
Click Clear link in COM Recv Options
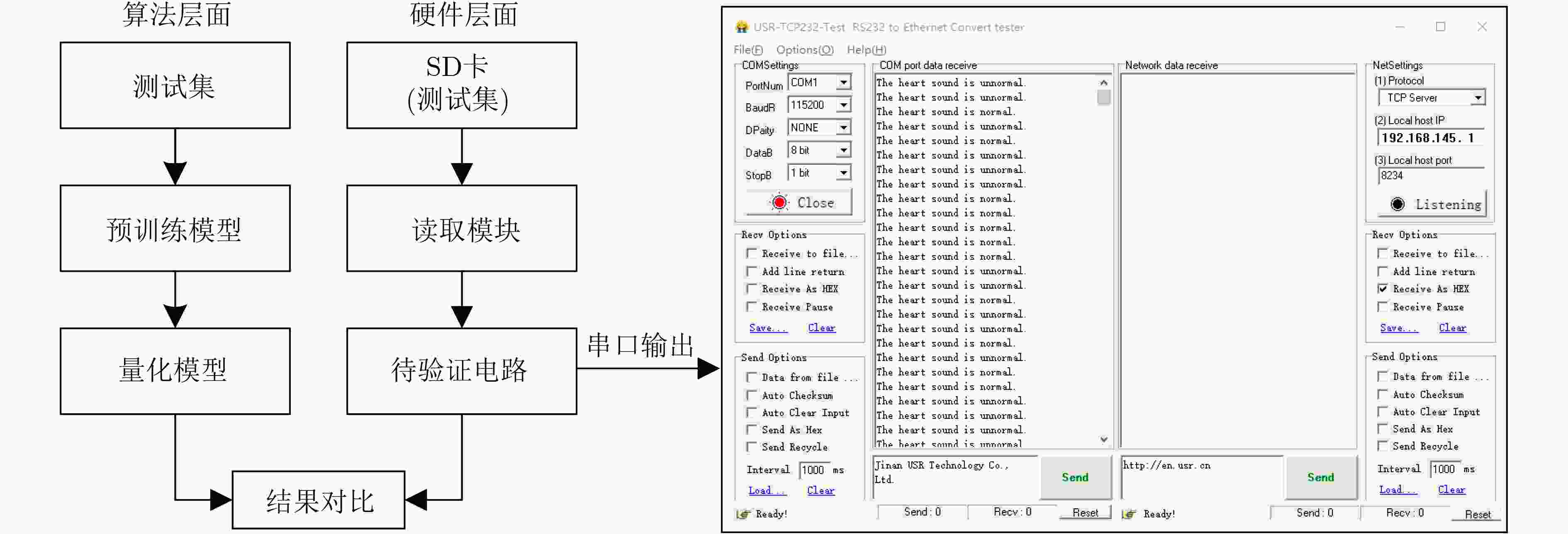point(822,328)
